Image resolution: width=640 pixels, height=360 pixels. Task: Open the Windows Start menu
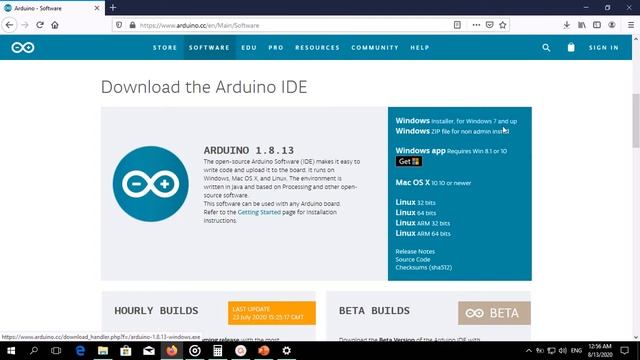(x=11, y=351)
